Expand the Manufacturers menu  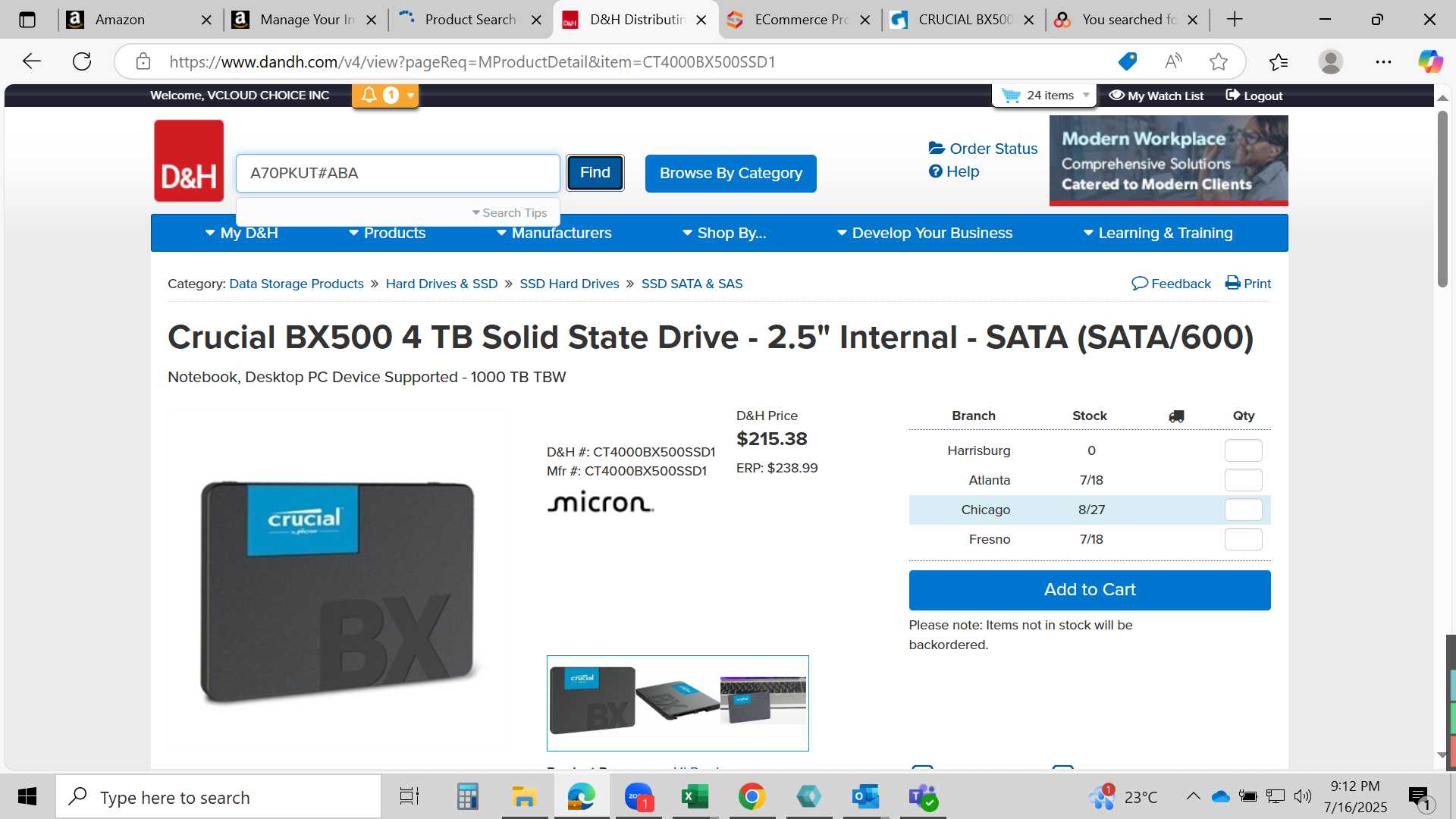(x=554, y=233)
